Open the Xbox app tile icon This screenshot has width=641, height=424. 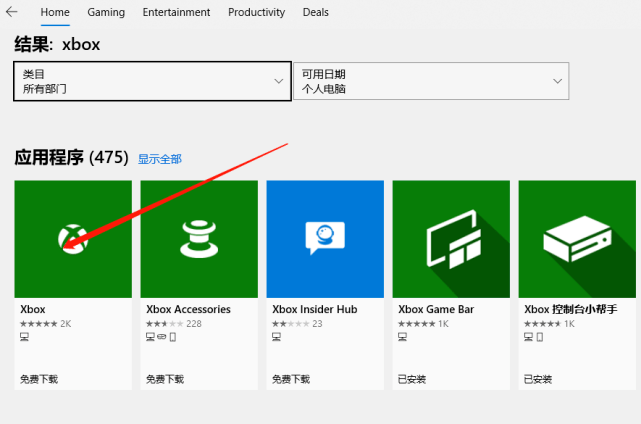pos(73,239)
